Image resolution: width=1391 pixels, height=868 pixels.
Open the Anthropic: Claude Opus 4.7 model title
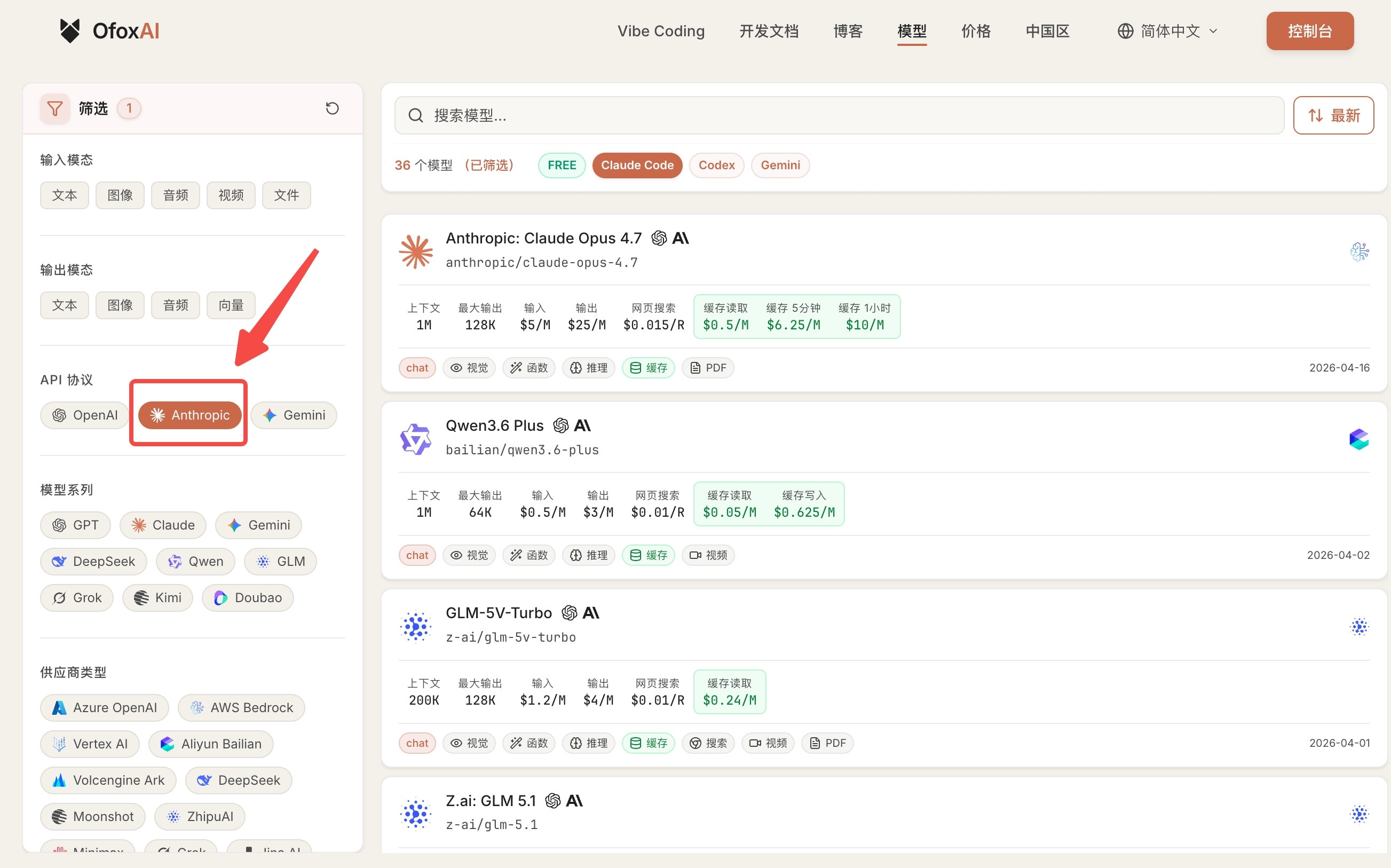click(543, 238)
